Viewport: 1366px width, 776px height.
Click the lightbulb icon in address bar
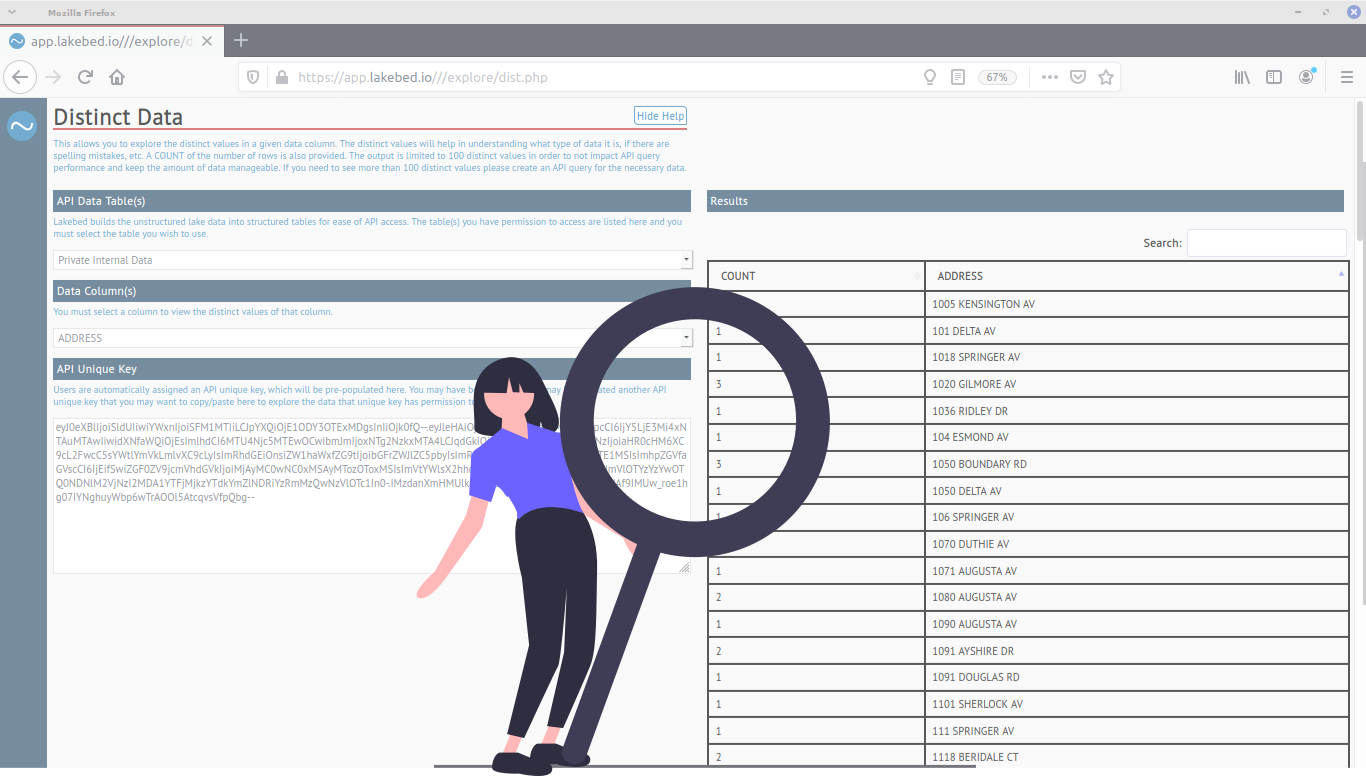tap(929, 77)
